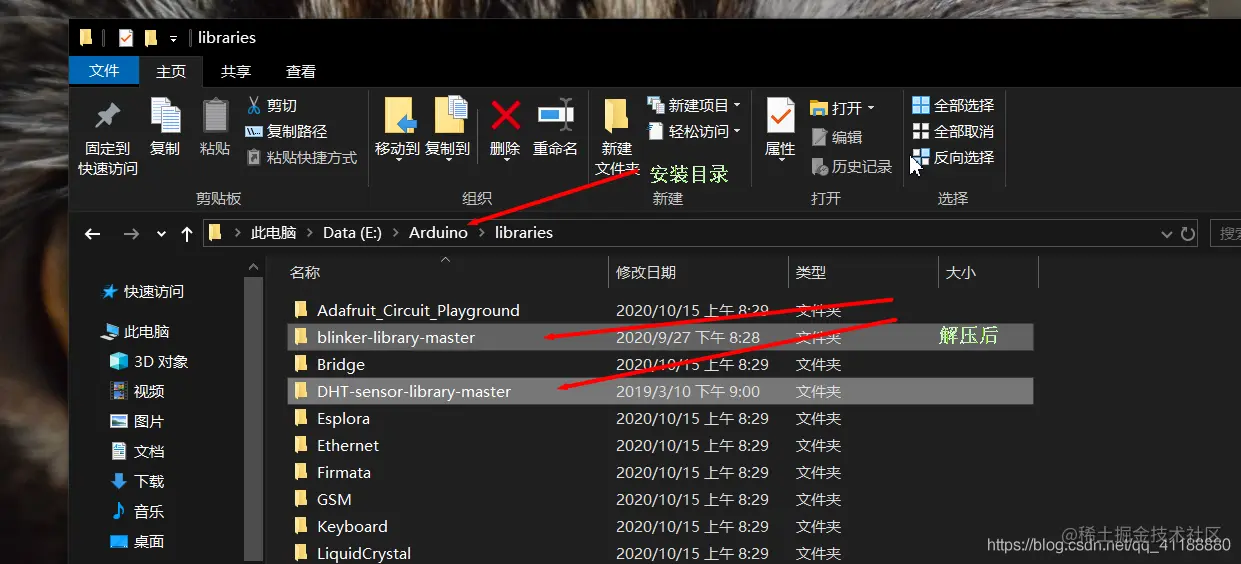Select the Esplora folder

(660, 418)
